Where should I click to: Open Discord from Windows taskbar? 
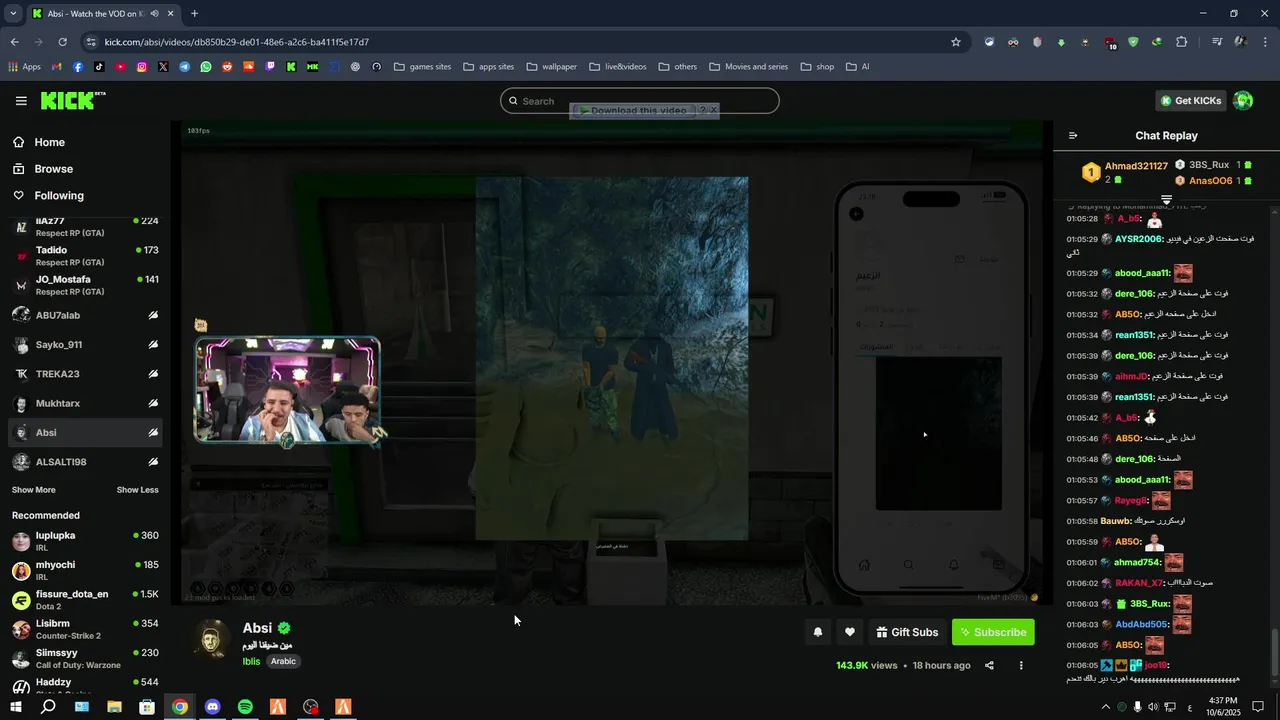click(212, 707)
